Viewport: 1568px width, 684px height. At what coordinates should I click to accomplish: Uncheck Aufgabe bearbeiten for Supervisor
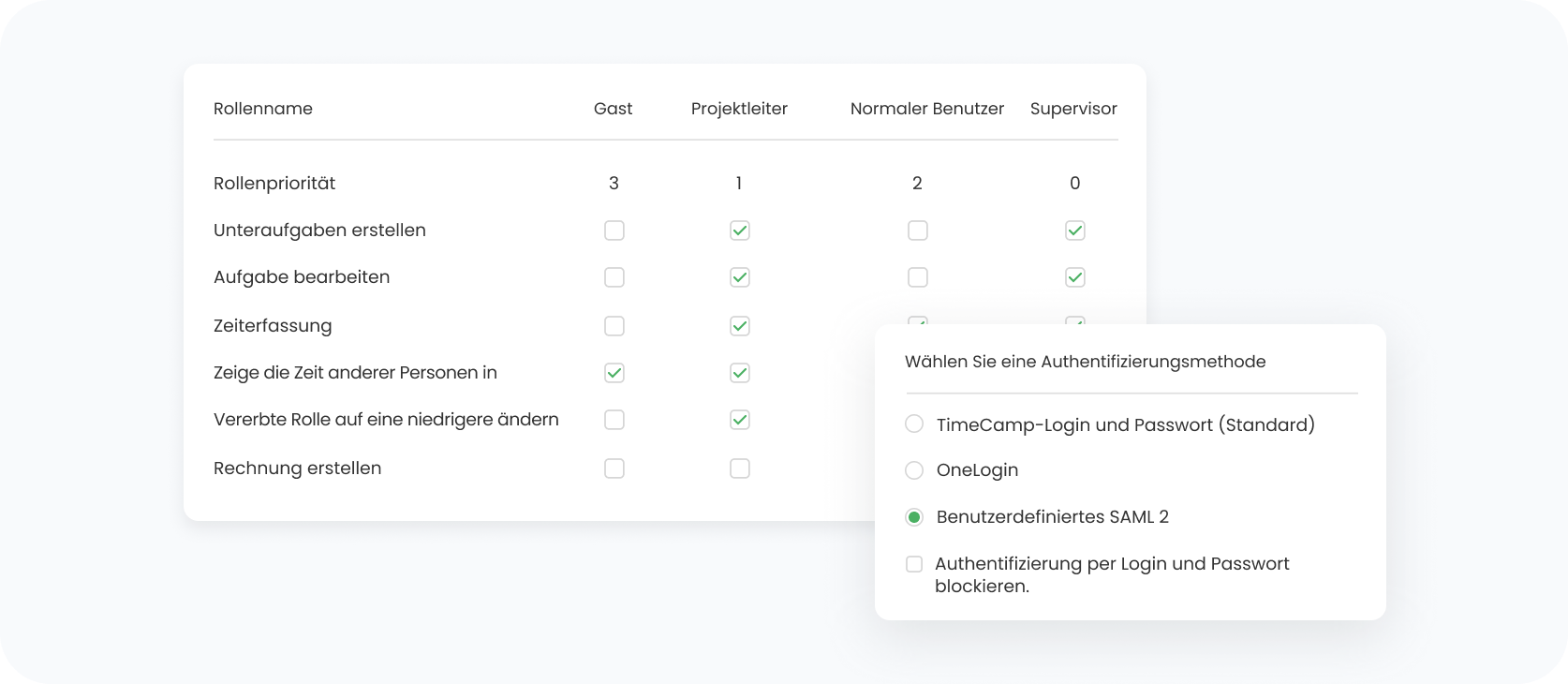[1074, 277]
